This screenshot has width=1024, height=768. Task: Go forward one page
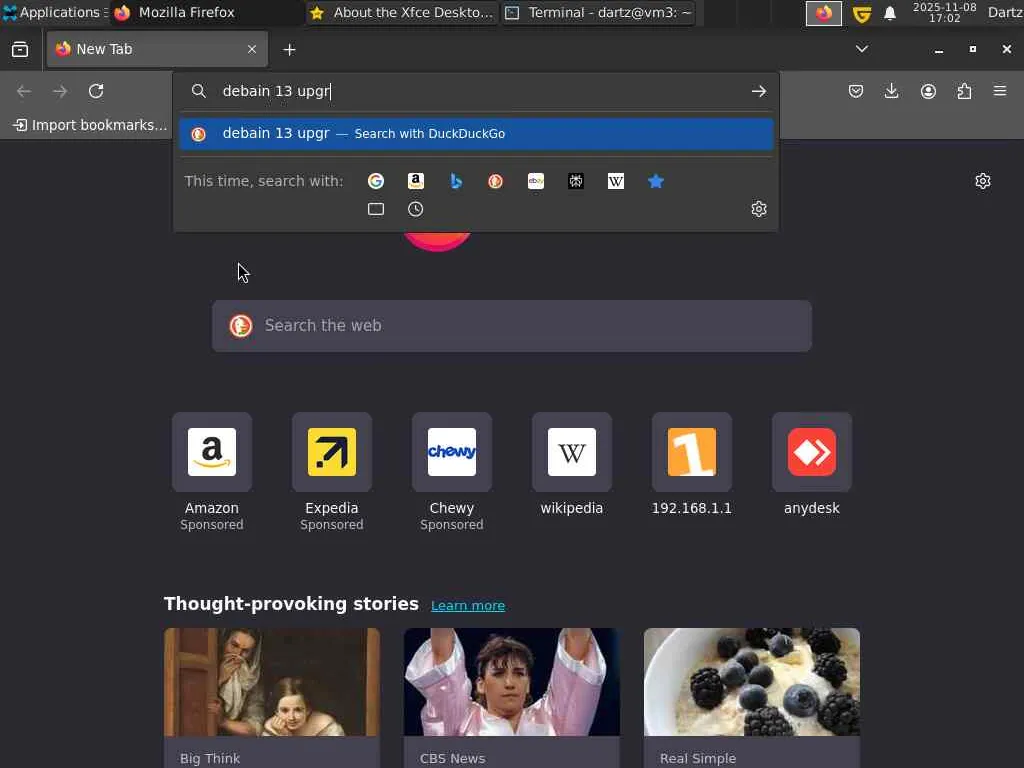coord(60,91)
